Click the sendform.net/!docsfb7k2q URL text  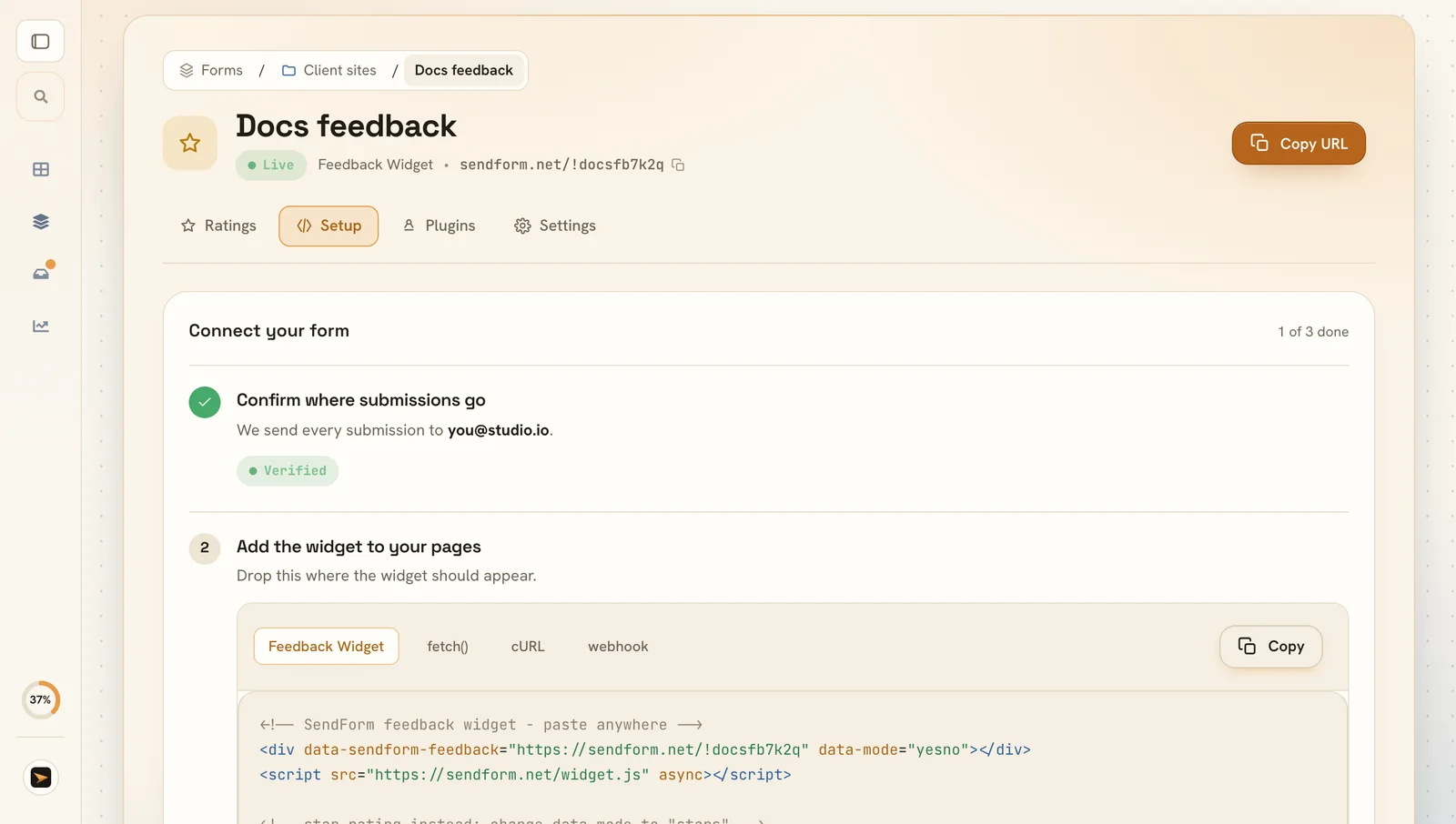tap(561, 165)
